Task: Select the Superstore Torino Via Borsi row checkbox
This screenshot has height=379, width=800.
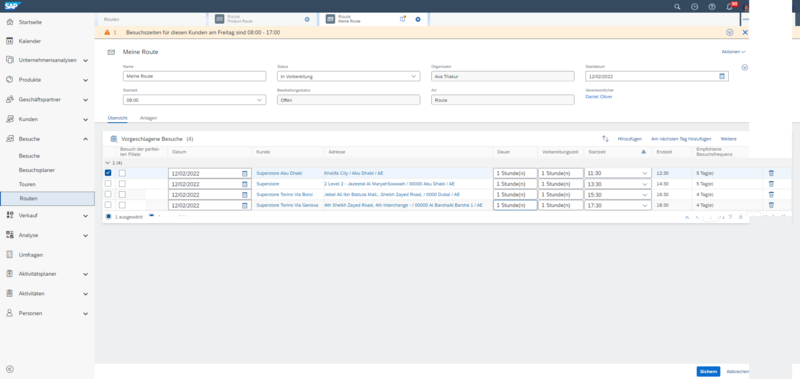Action: pos(108,194)
